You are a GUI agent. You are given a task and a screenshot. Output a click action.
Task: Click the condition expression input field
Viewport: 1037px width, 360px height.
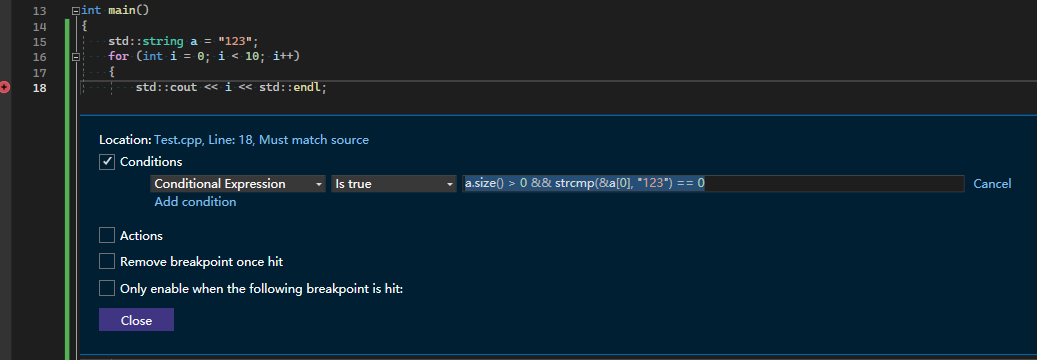pyautogui.click(x=713, y=184)
